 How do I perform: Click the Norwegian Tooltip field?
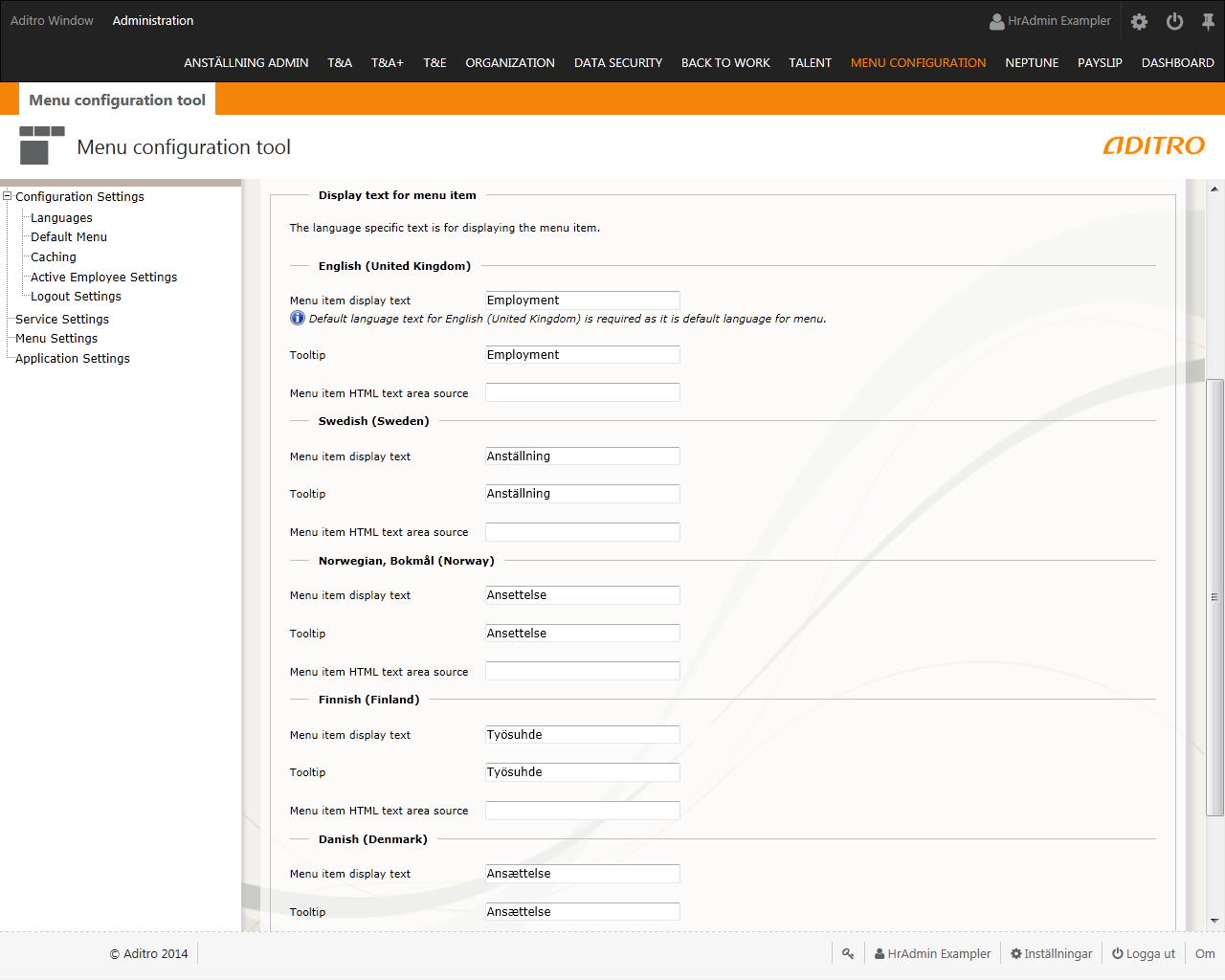[583, 634]
